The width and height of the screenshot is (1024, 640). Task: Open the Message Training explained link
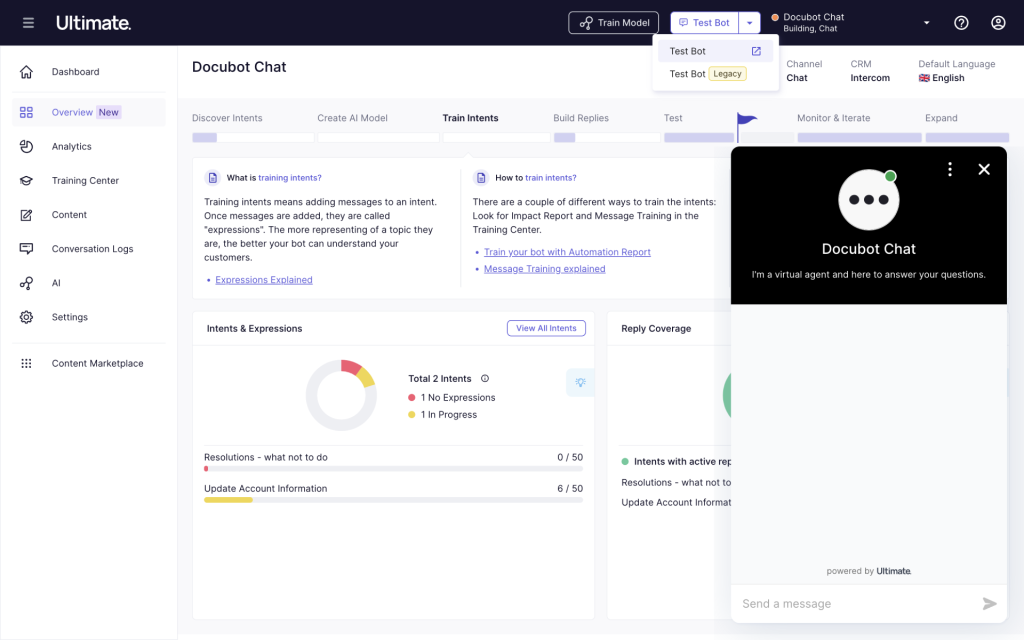pyautogui.click(x=545, y=269)
